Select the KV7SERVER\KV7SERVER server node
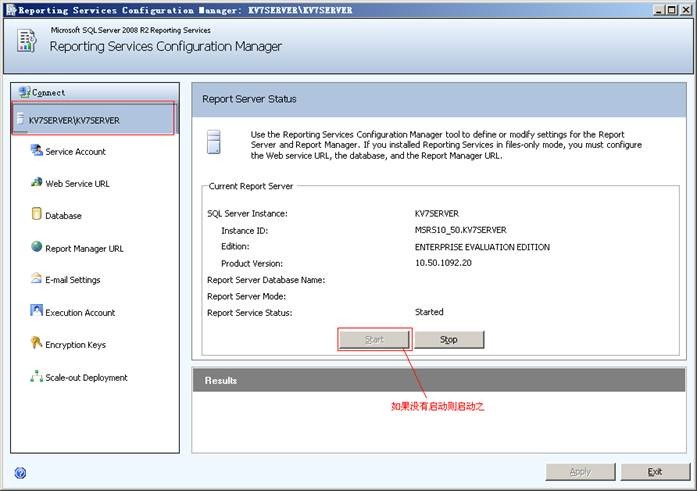 pyautogui.click(x=74, y=120)
